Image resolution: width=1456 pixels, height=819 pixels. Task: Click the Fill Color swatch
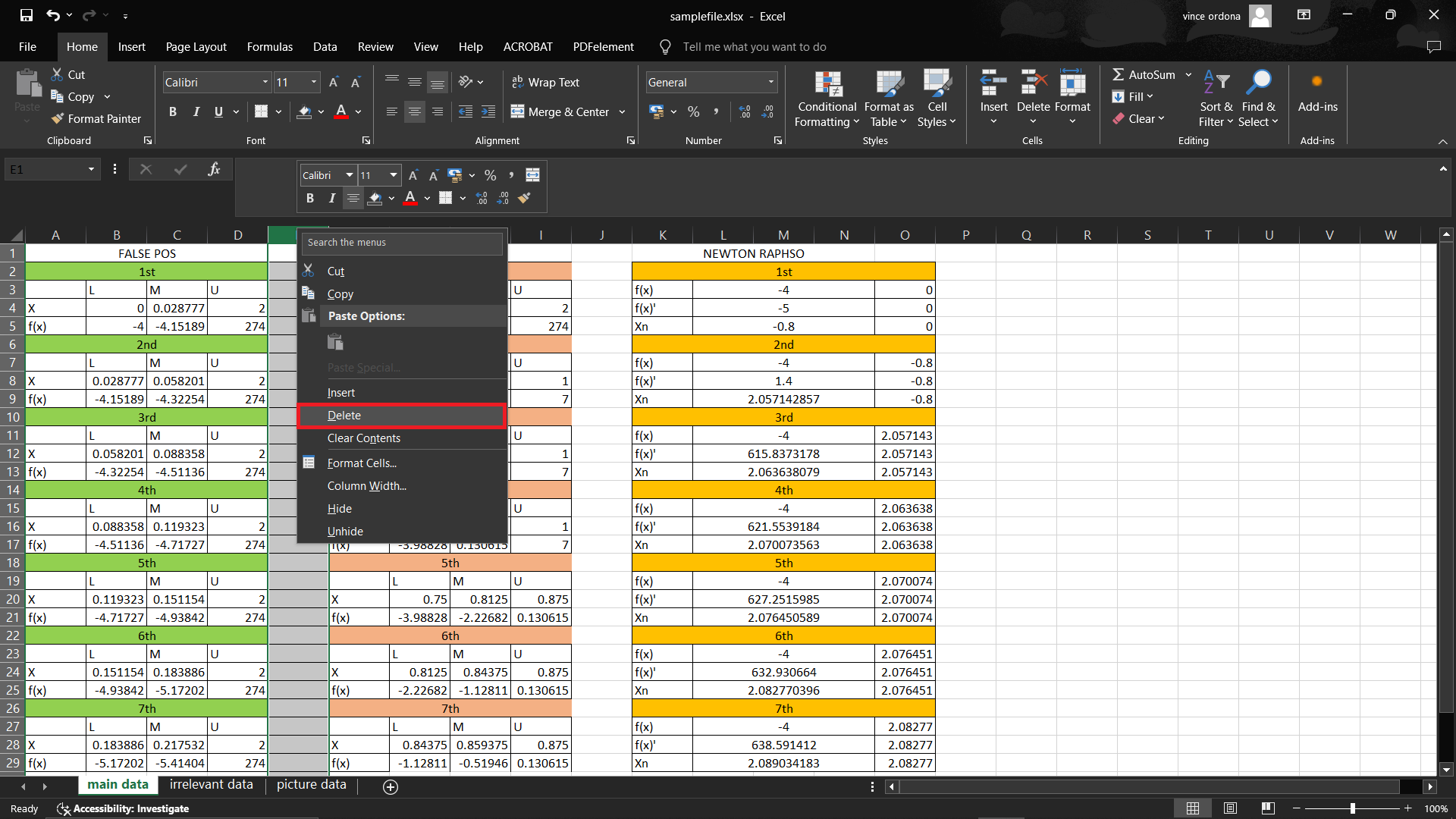click(x=305, y=111)
